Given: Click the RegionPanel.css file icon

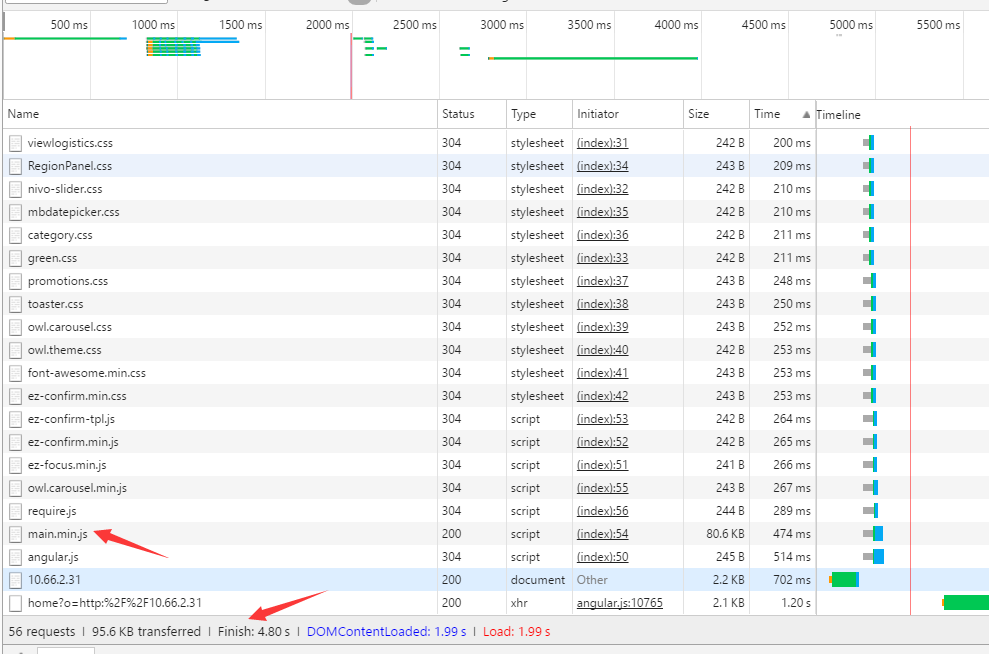Looking at the screenshot, I should point(16,166).
